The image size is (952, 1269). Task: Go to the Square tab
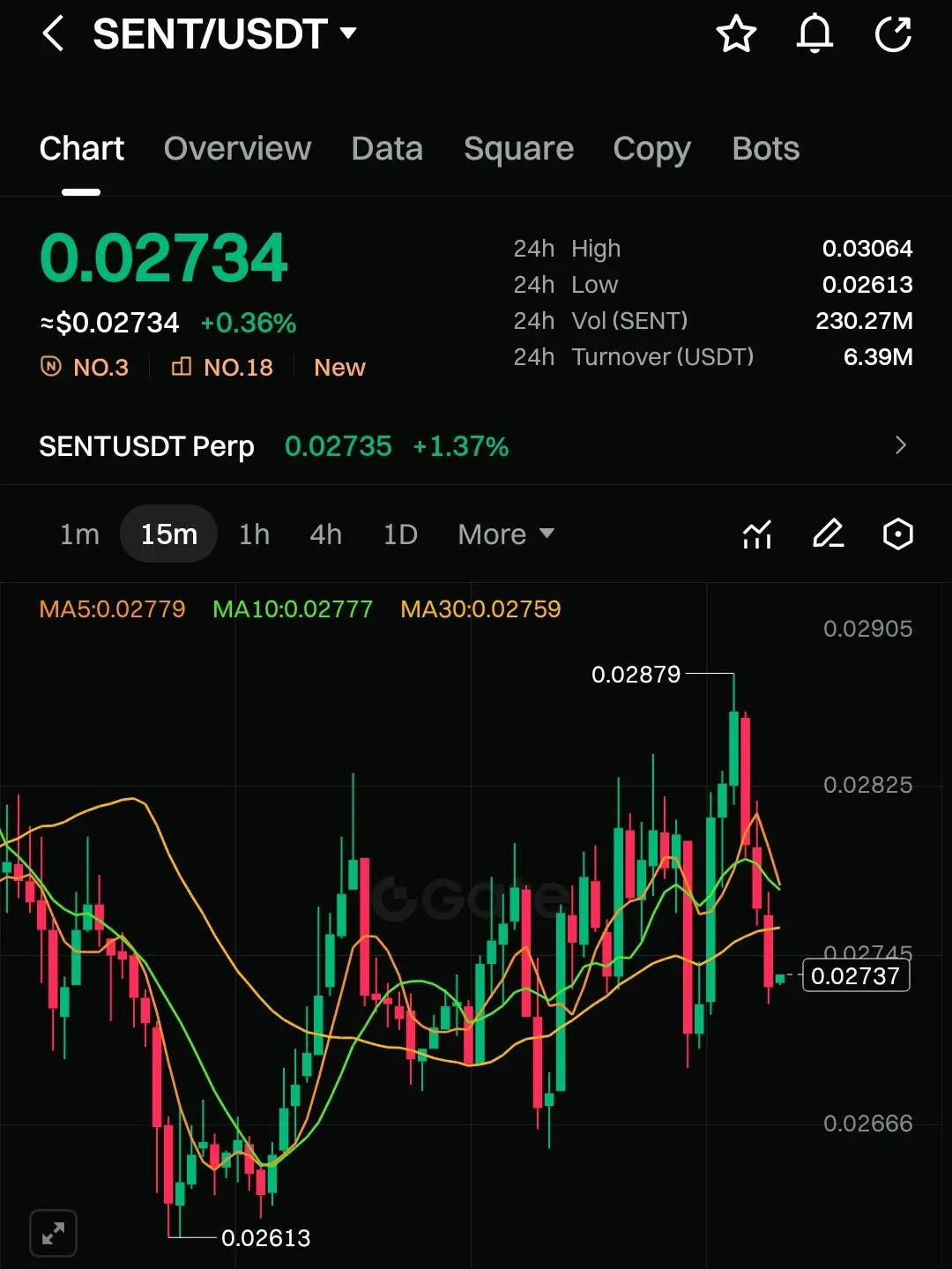point(518,148)
